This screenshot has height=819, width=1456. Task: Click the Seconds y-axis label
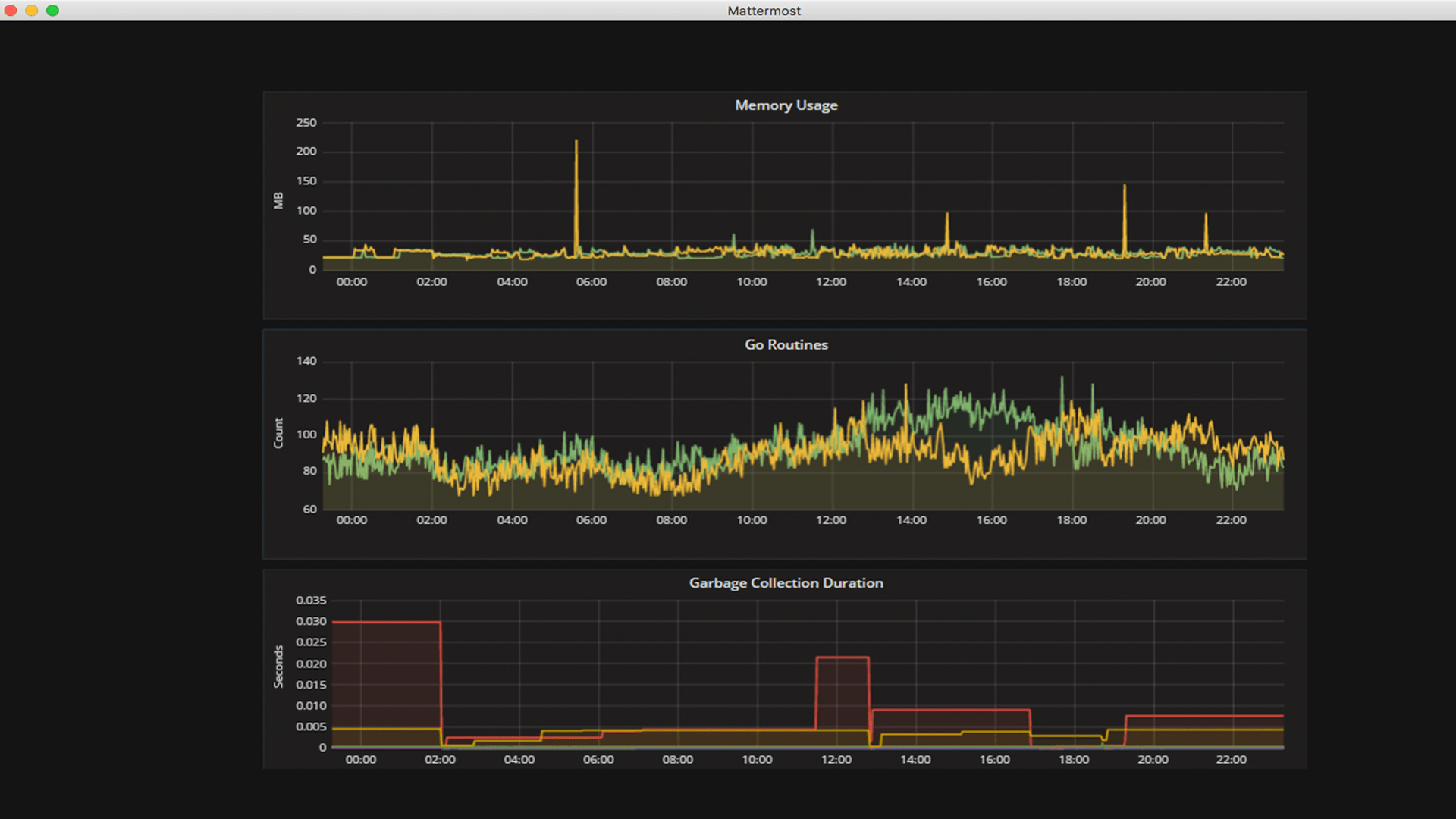[x=278, y=667]
